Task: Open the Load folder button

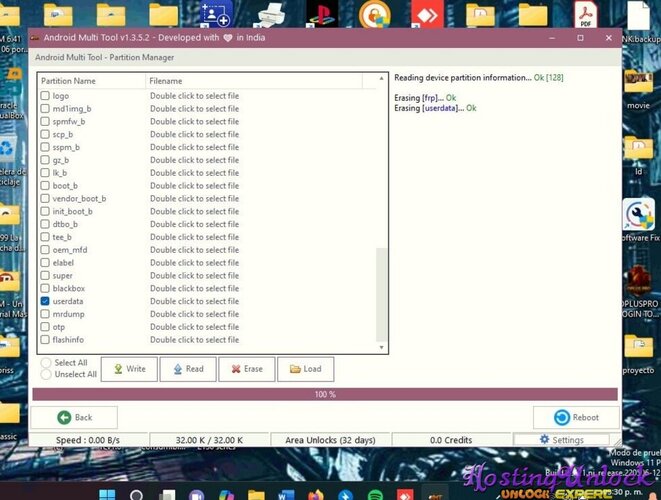Action: tap(305, 369)
